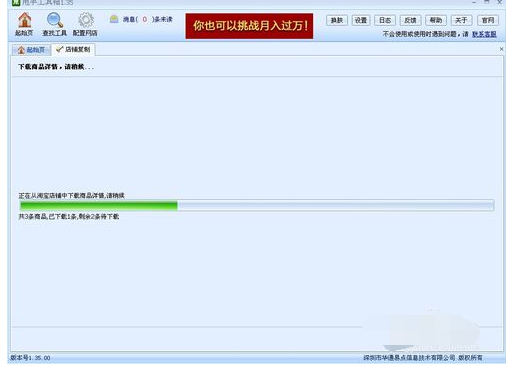Image resolution: width=506 pixels, height=368 pixels.
Task: Select the 店铺复制 tab
Action: [x=73, y=49]
